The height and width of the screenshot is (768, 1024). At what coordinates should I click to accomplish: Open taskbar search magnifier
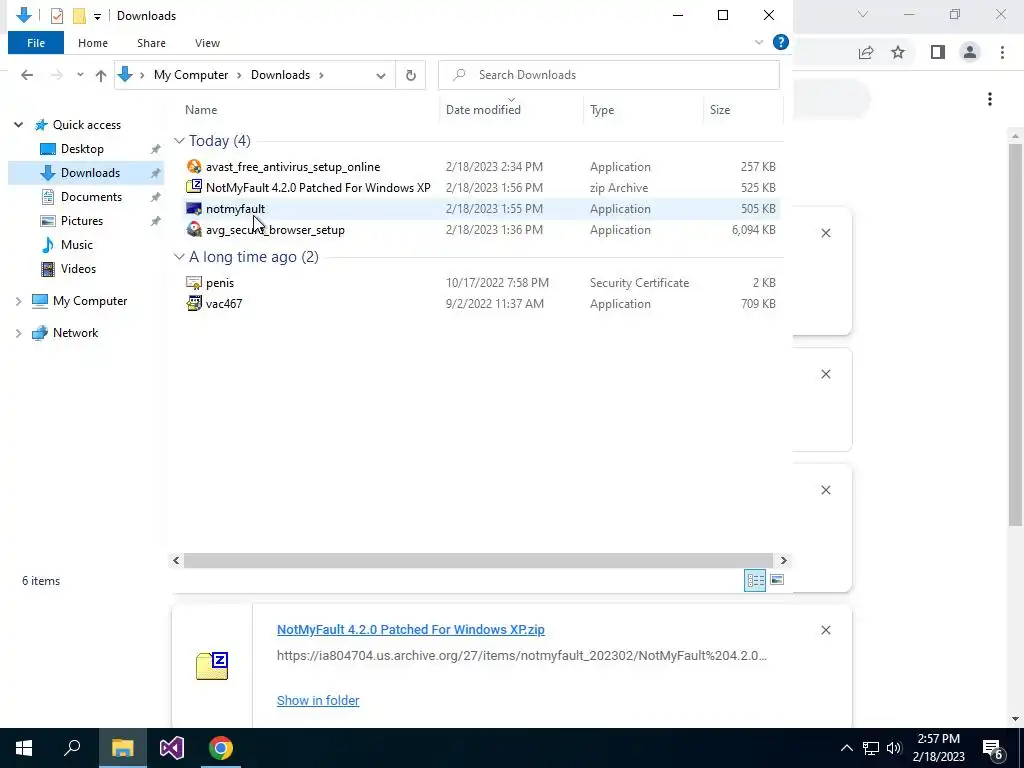(72, 748)
